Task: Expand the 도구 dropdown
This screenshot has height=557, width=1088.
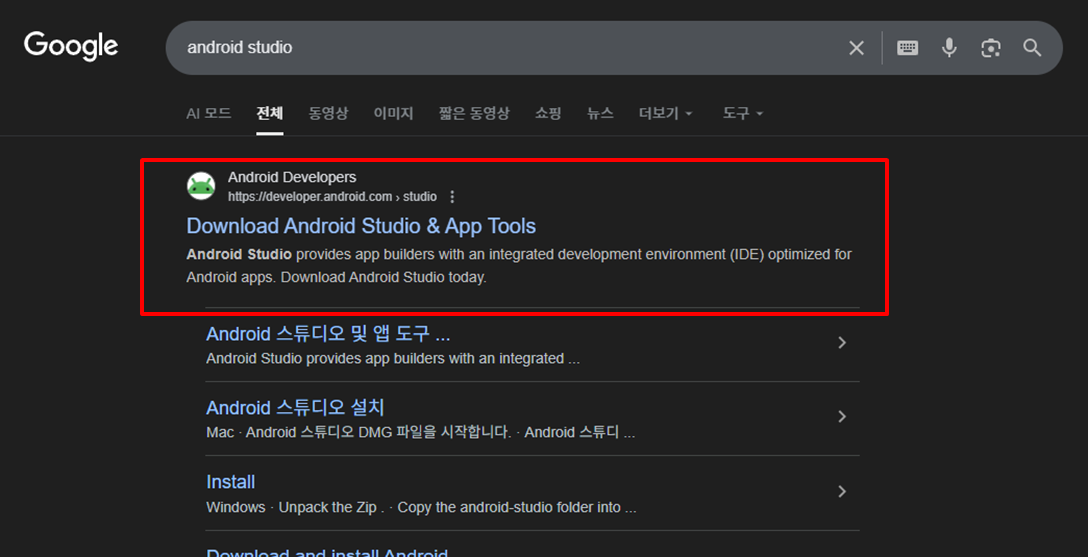Action: (x=742, y=113)
